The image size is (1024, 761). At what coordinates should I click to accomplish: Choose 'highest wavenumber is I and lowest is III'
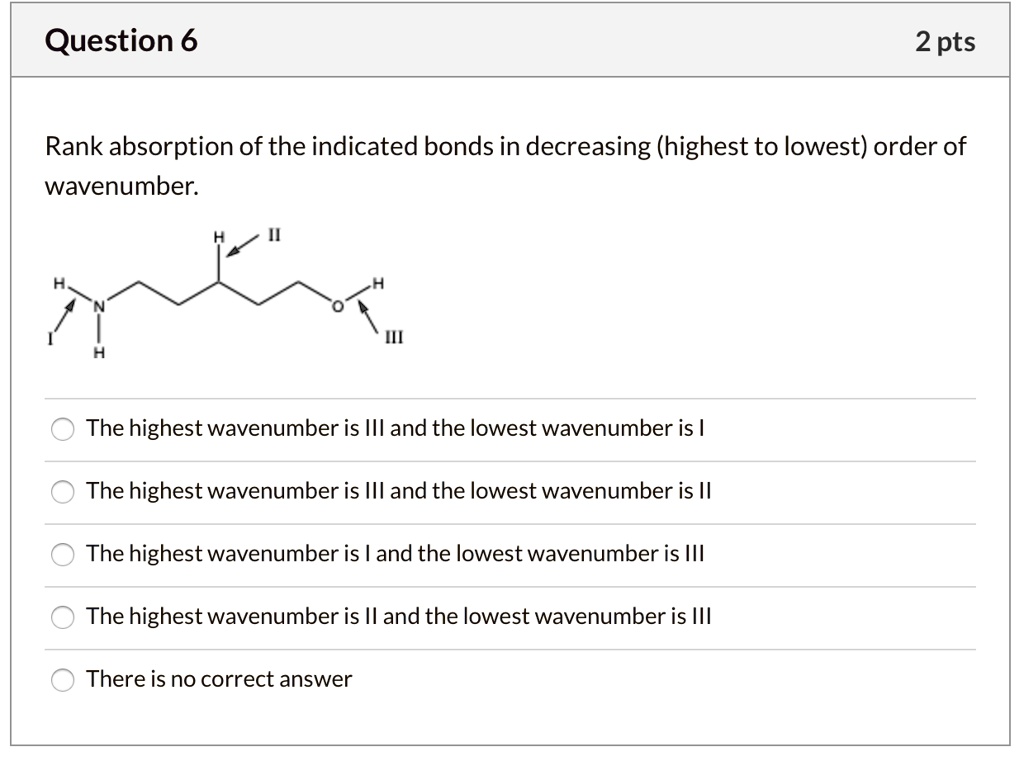coord(63,554)
